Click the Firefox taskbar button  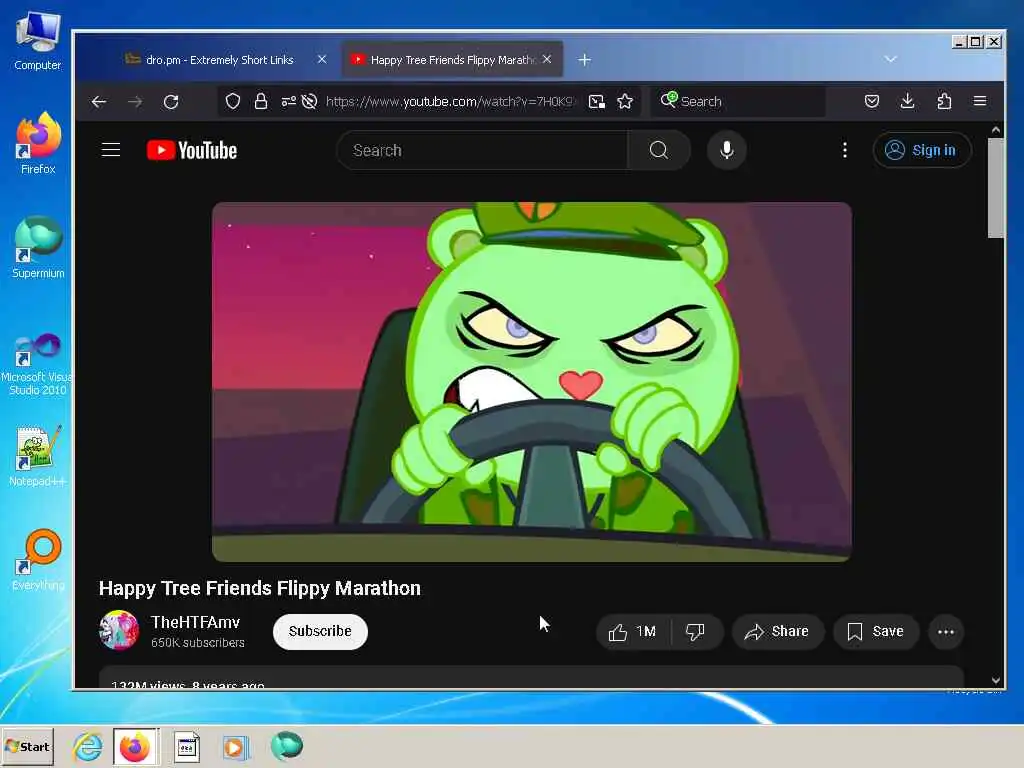coord(135,746)
